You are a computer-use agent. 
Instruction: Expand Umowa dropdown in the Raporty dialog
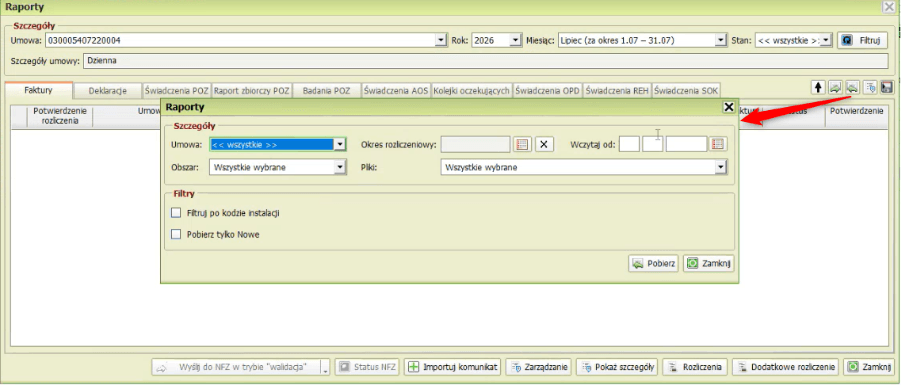point(340,144)
